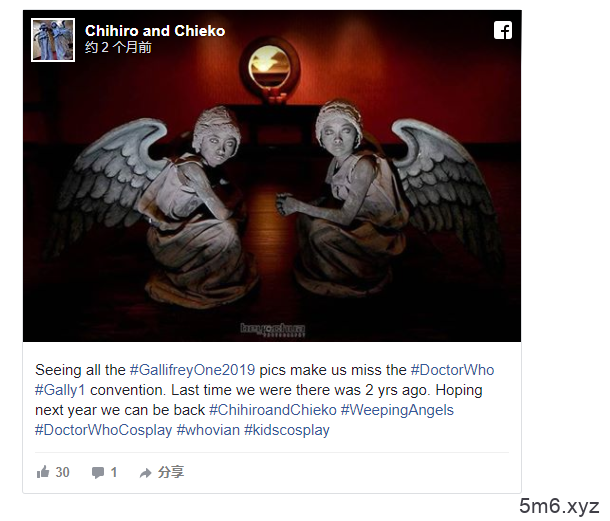This screenshot has width=610, height=521.
Task: Click the 分享 share button label
Action: pyautogui.click(x=171, y=472)
